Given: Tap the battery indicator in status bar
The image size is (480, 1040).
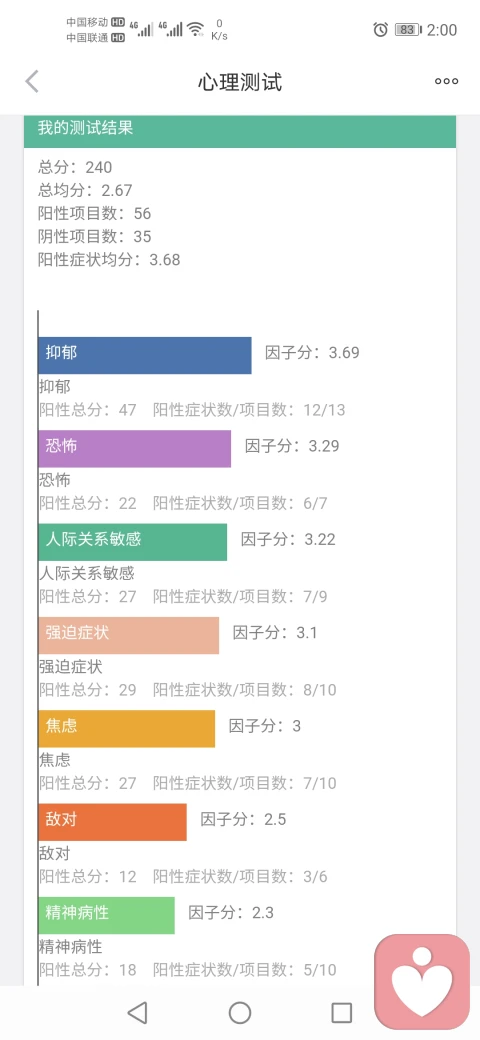Looking at the screenshot, I should 407,29.
